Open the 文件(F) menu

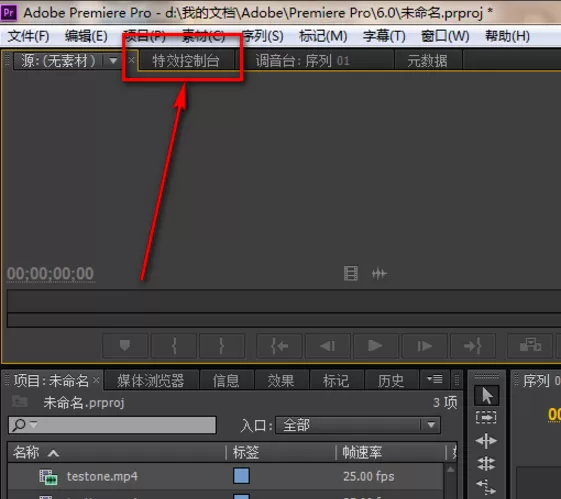click(28, 36)
